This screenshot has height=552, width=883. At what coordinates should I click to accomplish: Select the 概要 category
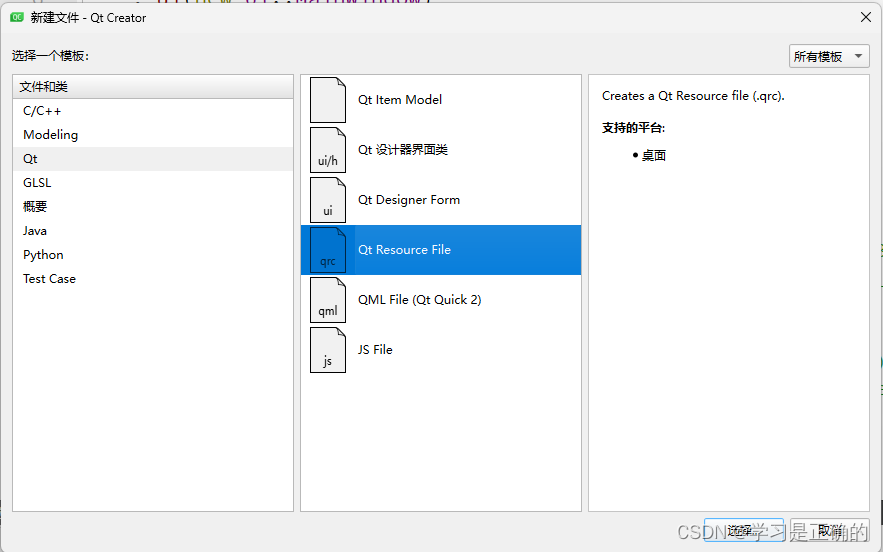(153, 207)
